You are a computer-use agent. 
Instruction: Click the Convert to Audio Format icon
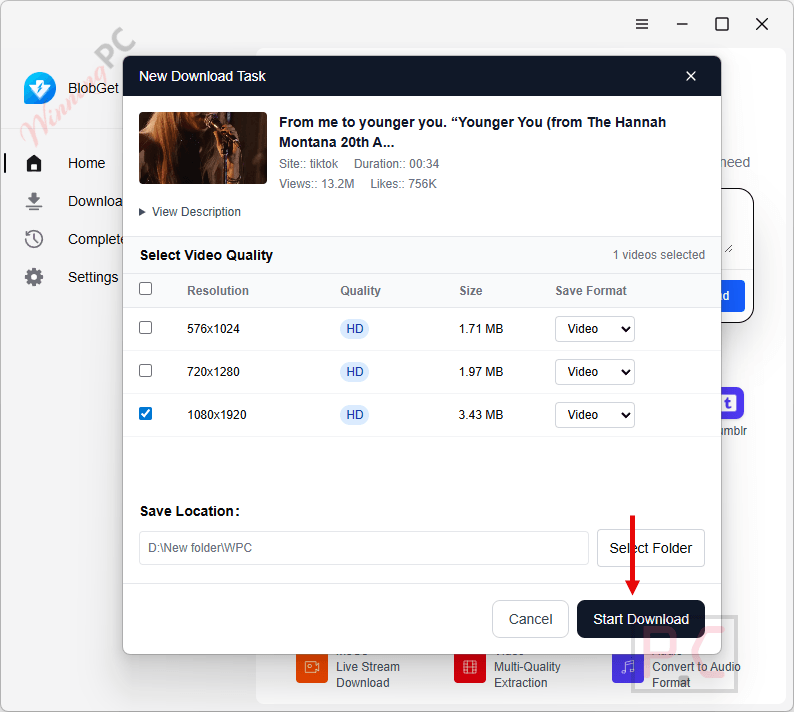[x=628, y=668]
